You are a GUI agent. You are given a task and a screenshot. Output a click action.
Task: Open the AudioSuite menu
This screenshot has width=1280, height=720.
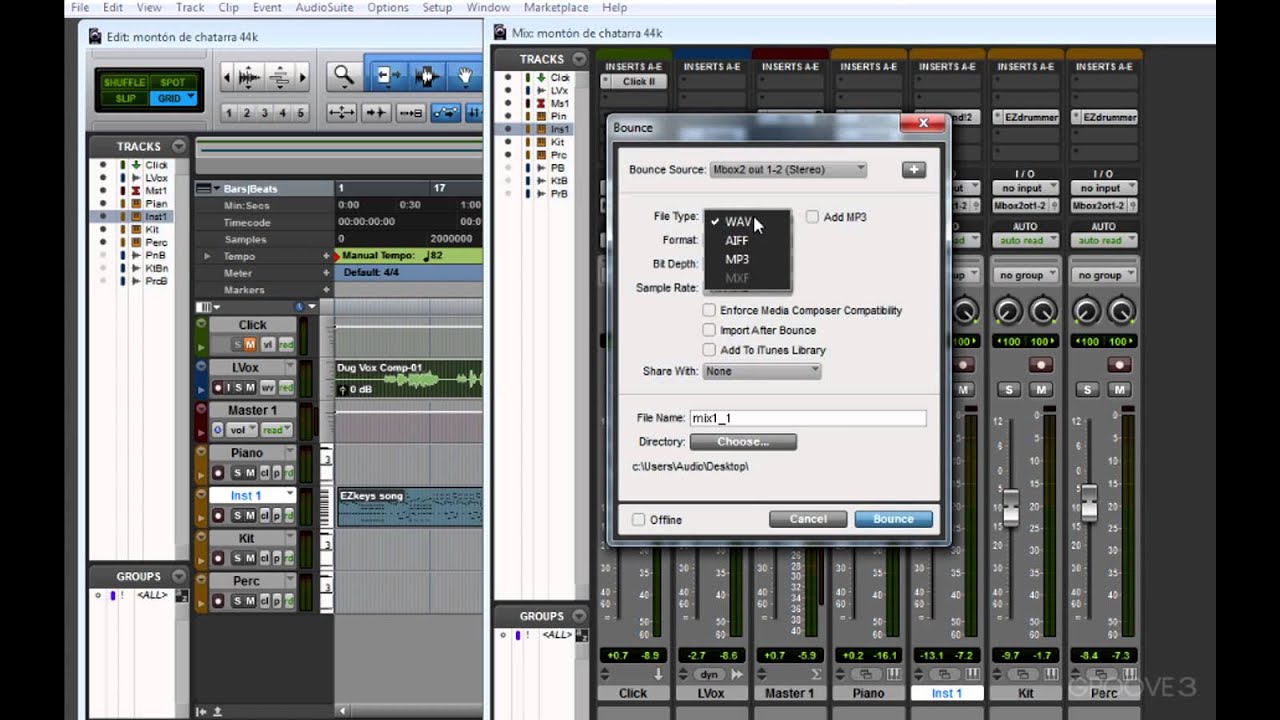tap(324, 7)
